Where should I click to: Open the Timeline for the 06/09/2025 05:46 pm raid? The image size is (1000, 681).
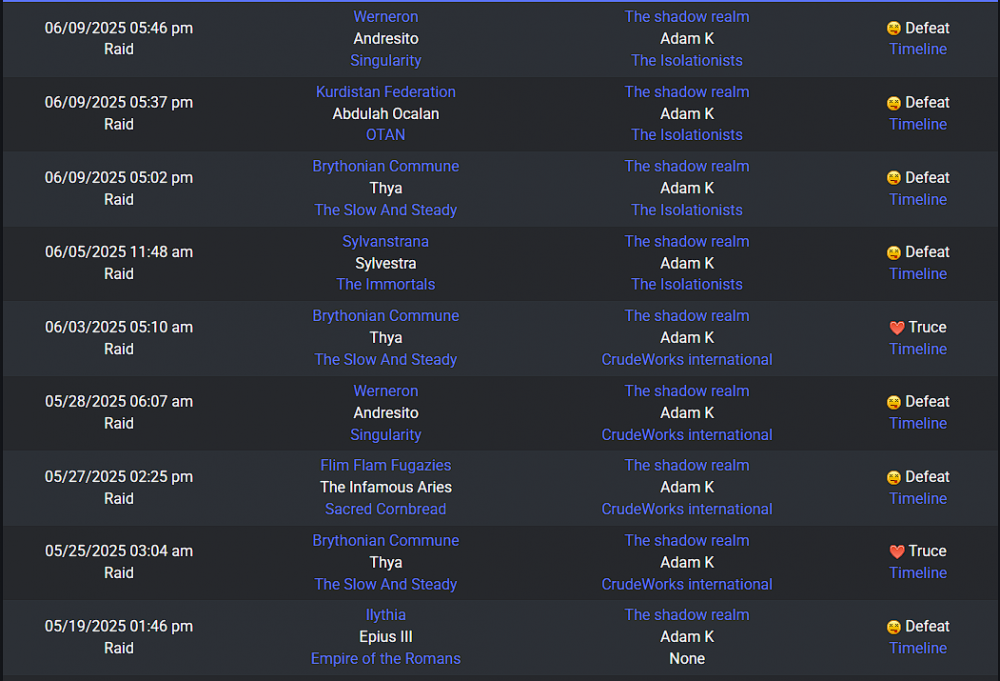(918, 49)
